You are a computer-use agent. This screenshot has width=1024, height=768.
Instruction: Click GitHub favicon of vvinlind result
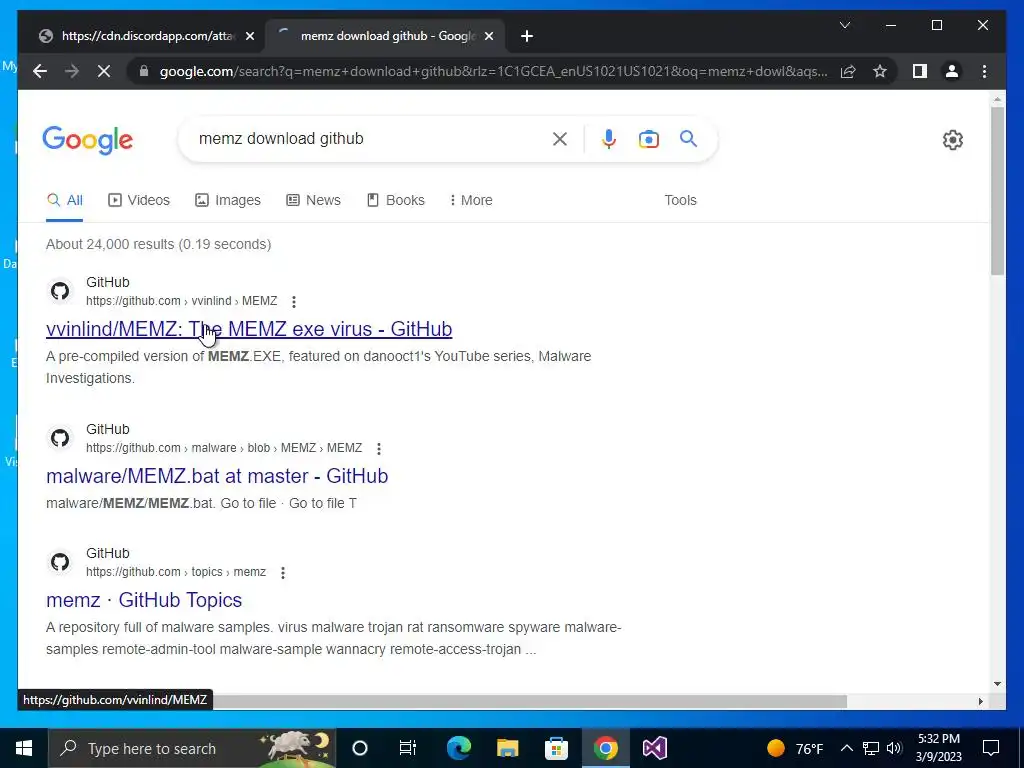pos(60,291)
